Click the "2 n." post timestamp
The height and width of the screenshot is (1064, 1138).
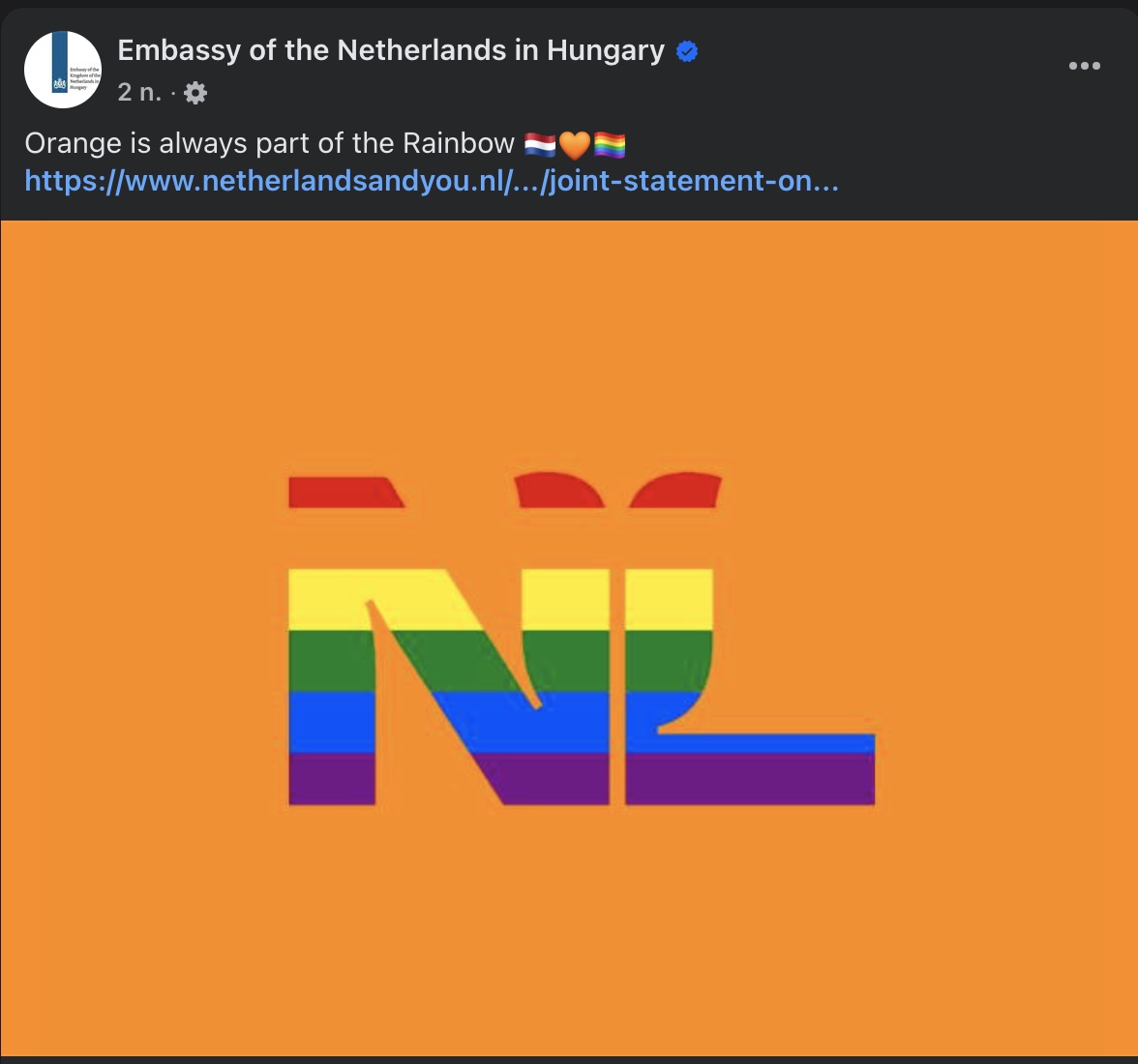pos(139,93)
